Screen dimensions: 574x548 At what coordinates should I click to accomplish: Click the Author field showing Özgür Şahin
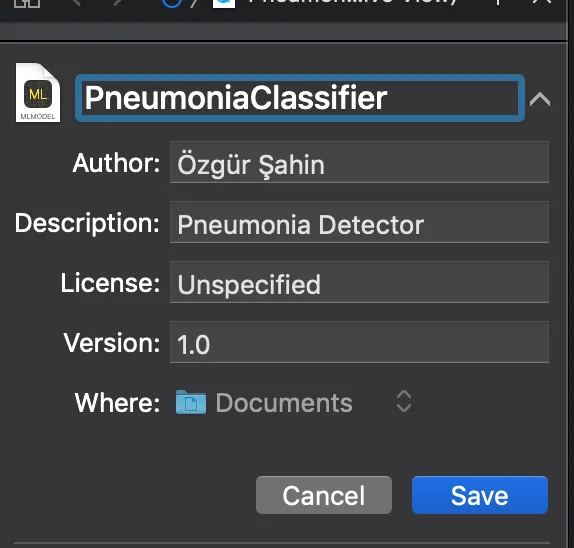point(359,162)
